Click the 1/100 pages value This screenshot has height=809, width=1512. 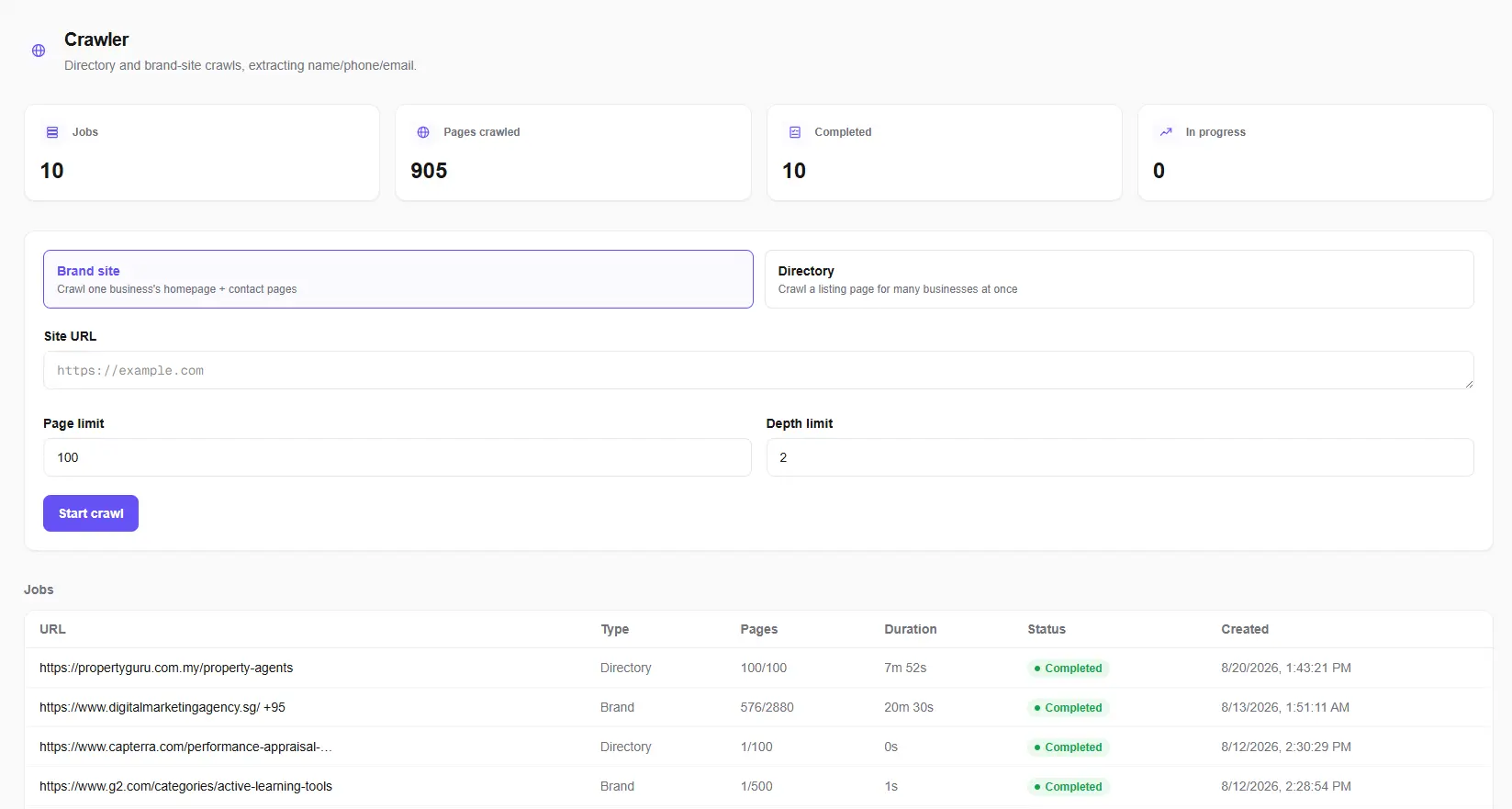click(756, 747)
